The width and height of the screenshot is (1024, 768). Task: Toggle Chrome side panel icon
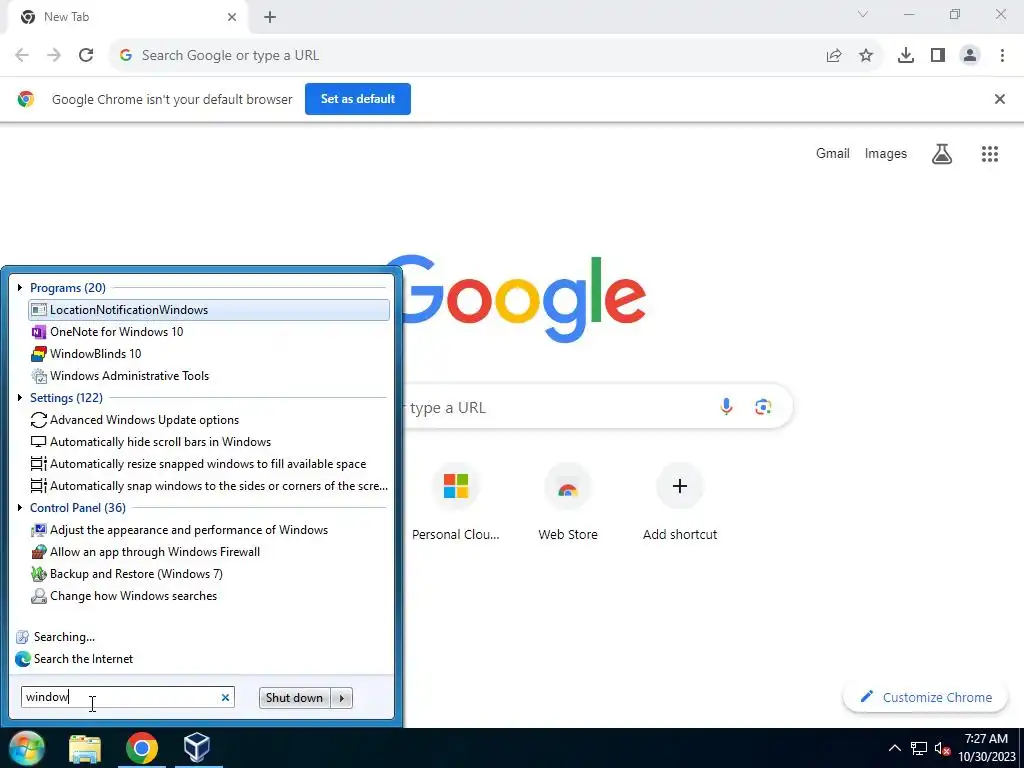point(938,56)
